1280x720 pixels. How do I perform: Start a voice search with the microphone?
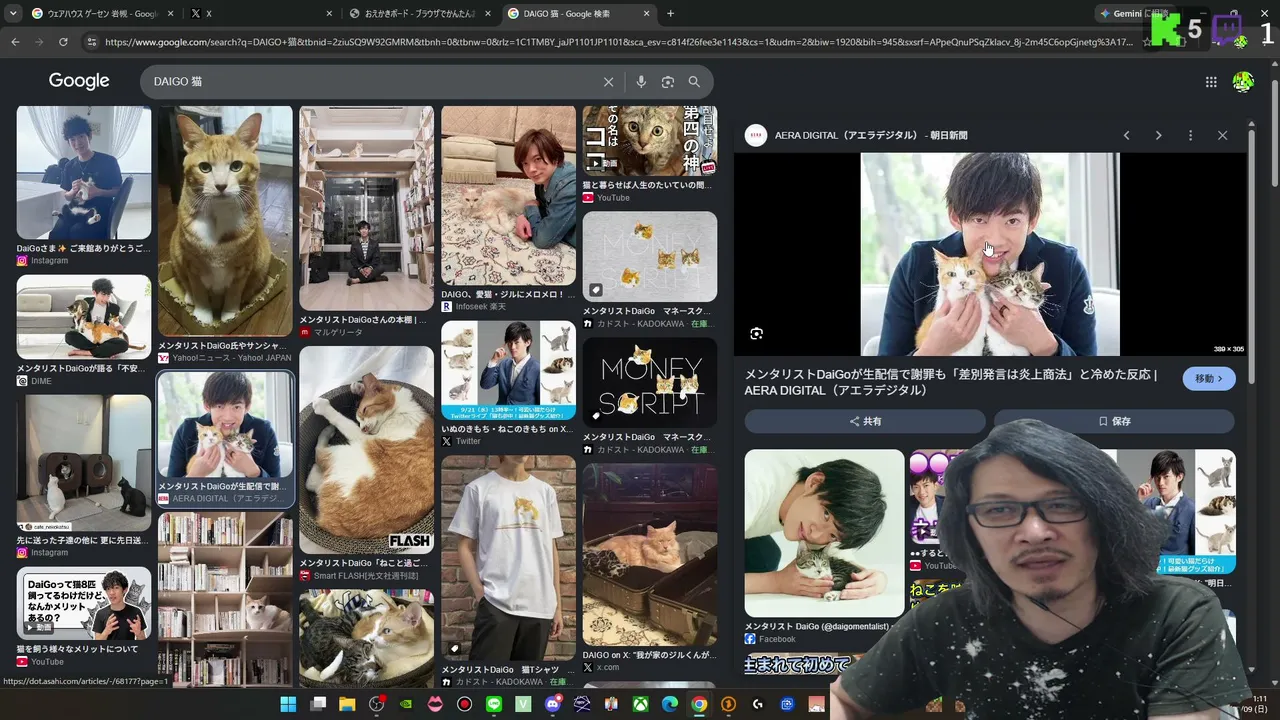click(x=641, y=82)
